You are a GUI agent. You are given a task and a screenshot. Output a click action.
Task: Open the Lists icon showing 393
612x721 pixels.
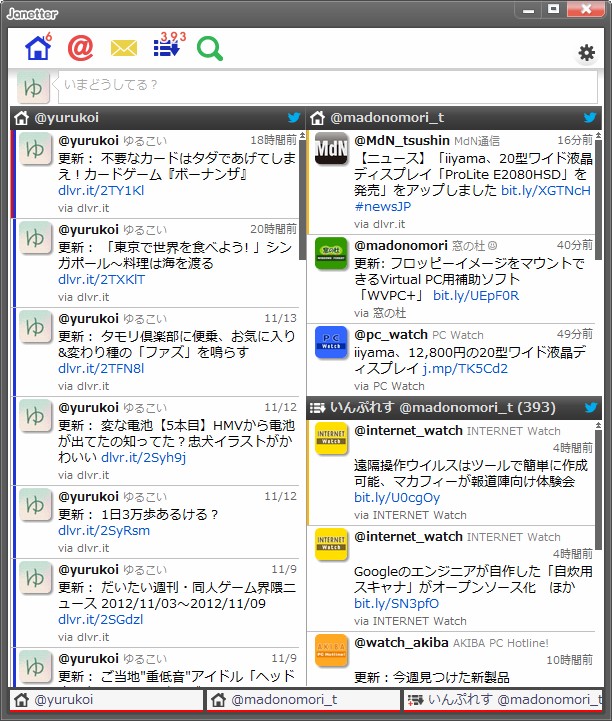(168, 45)
